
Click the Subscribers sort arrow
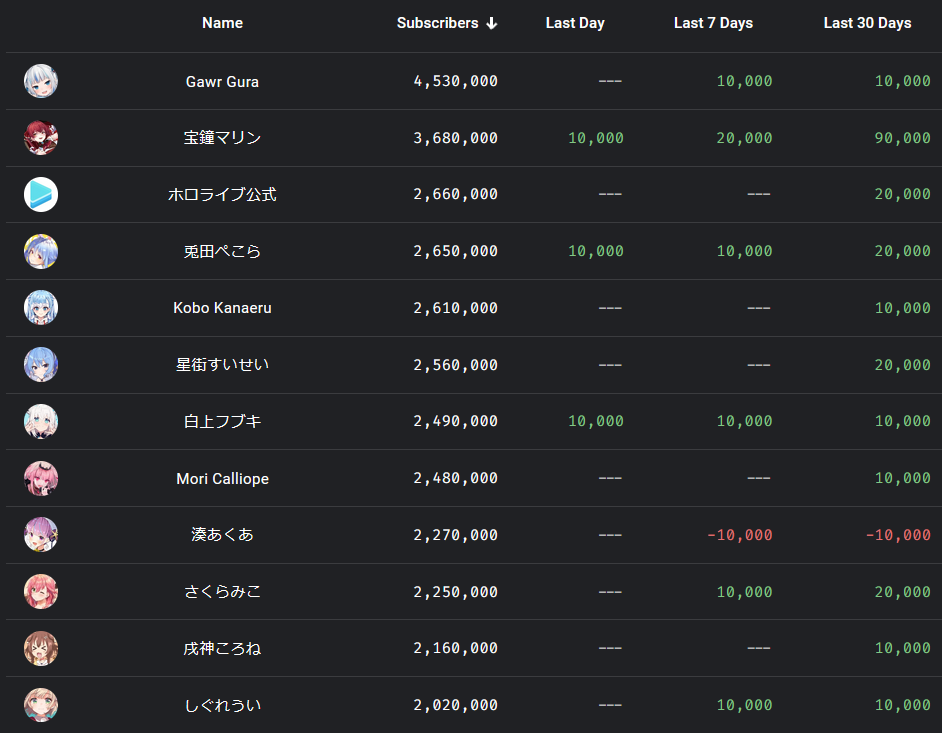click(491, 23)
